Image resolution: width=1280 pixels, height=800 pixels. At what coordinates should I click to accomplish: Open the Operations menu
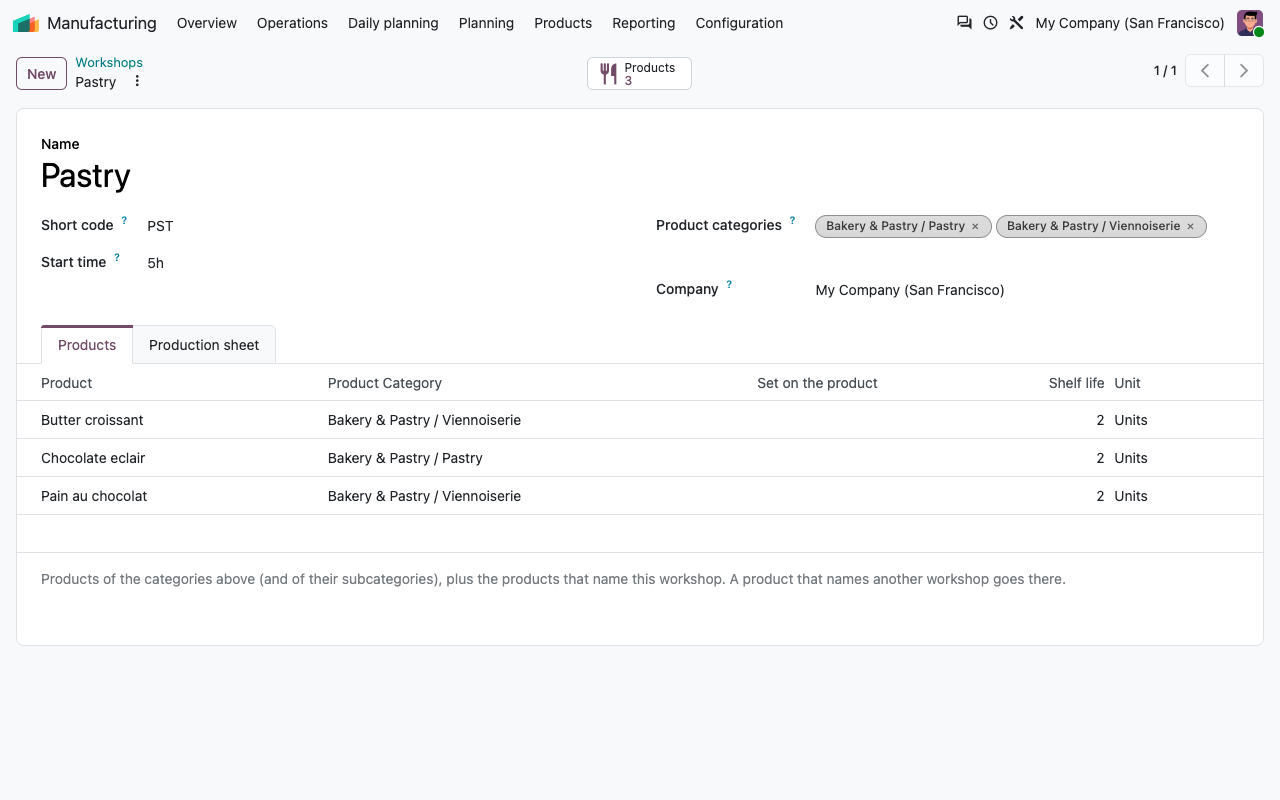(x=292, y=23)
